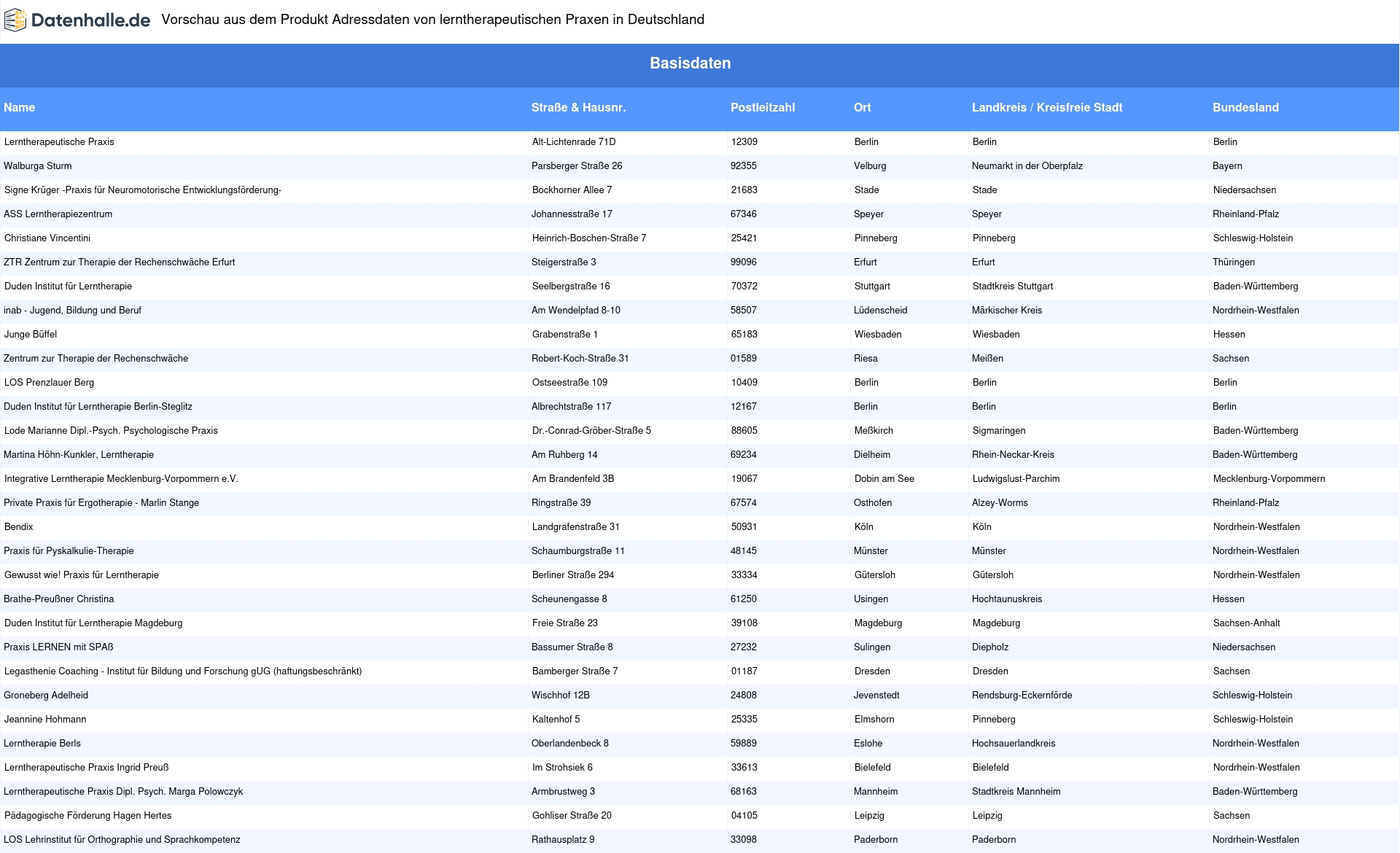Screen dimensions: 1400x853
Task: Click the Basisdaten section title
Action: (x=691, y=63)
